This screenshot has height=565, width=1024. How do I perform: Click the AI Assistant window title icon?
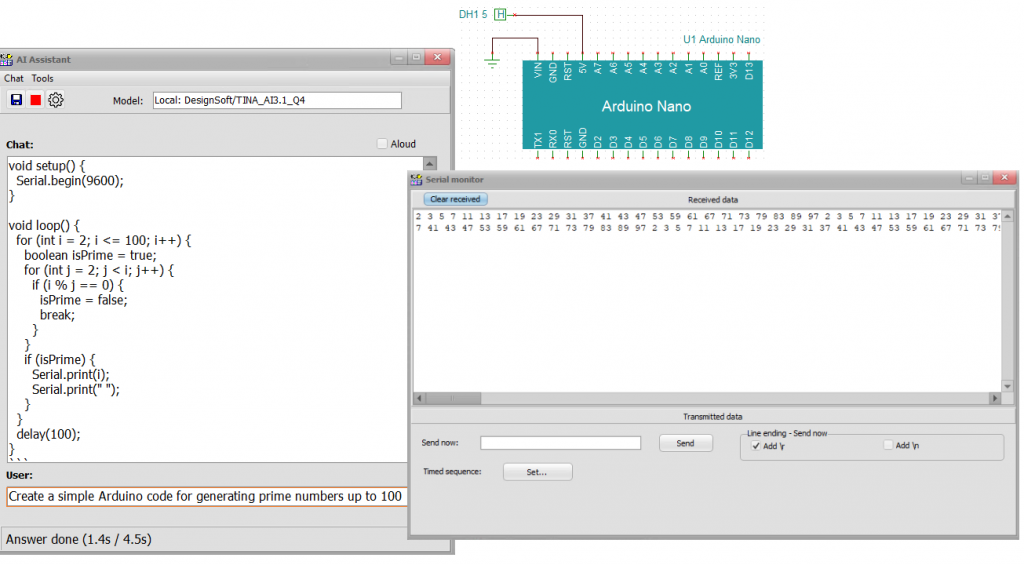click(x=7, y=59)
